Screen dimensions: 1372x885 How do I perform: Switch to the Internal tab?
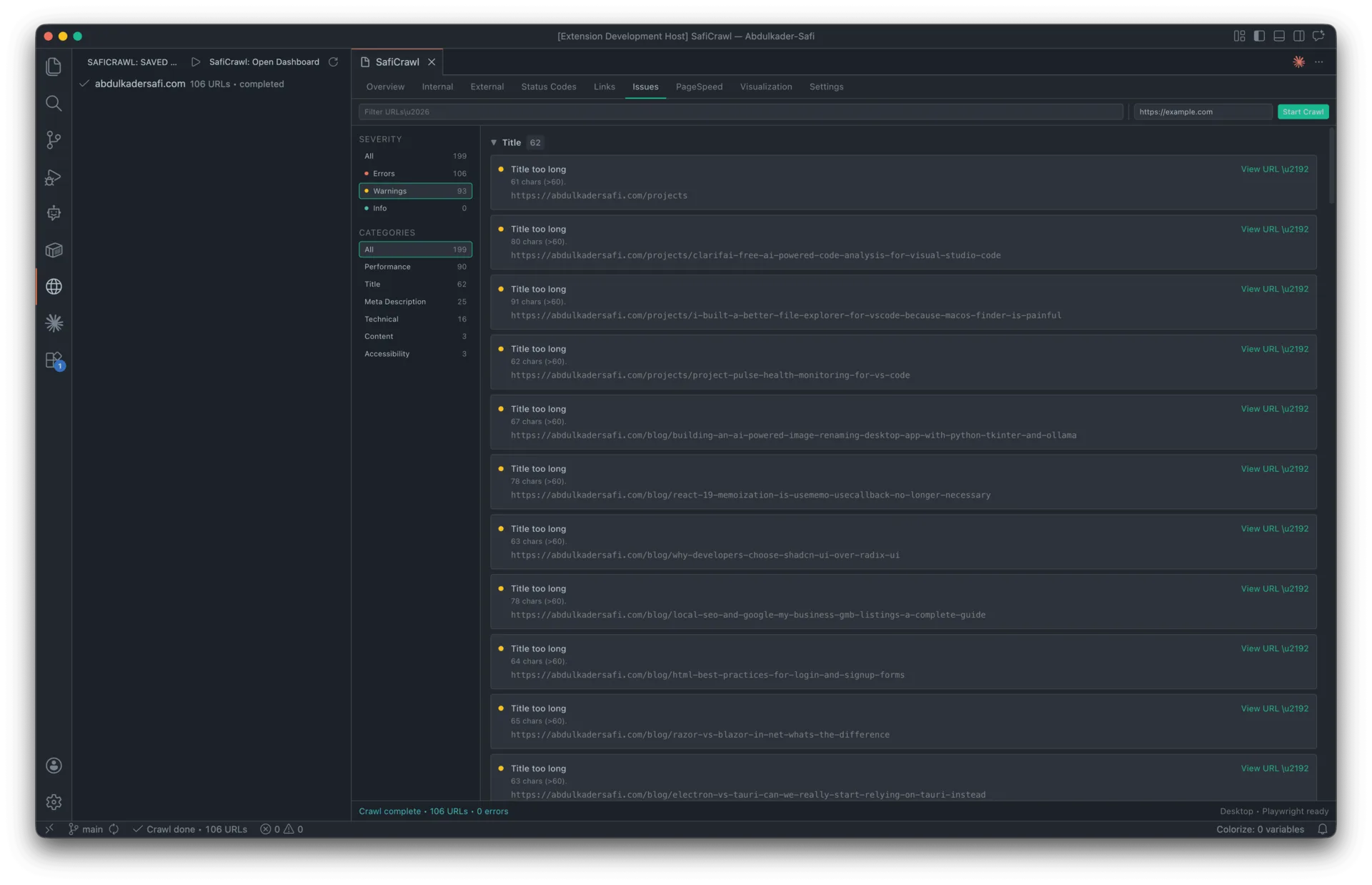click(x=437, y=86)
